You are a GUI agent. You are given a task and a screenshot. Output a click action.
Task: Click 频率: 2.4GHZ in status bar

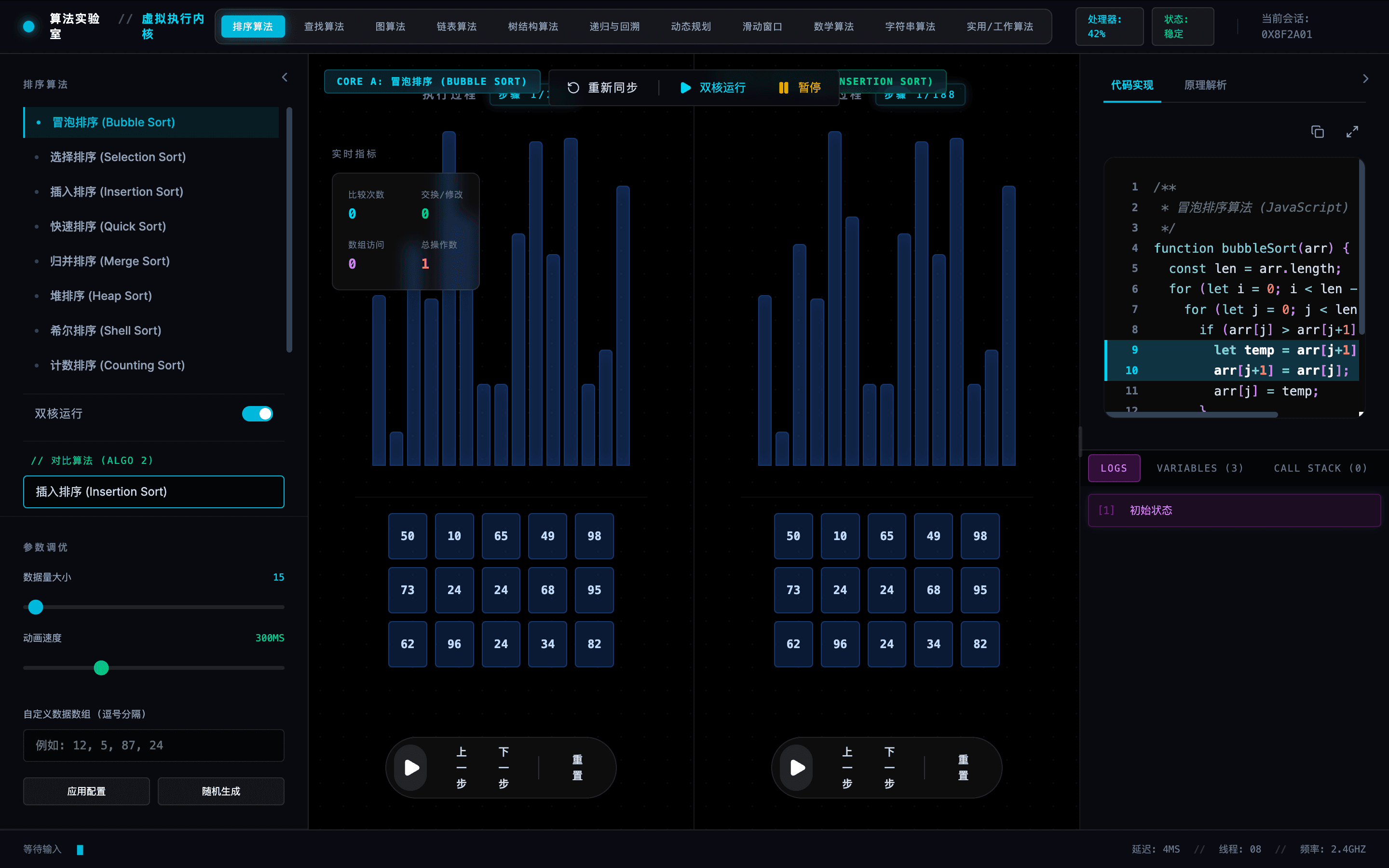1333,849
